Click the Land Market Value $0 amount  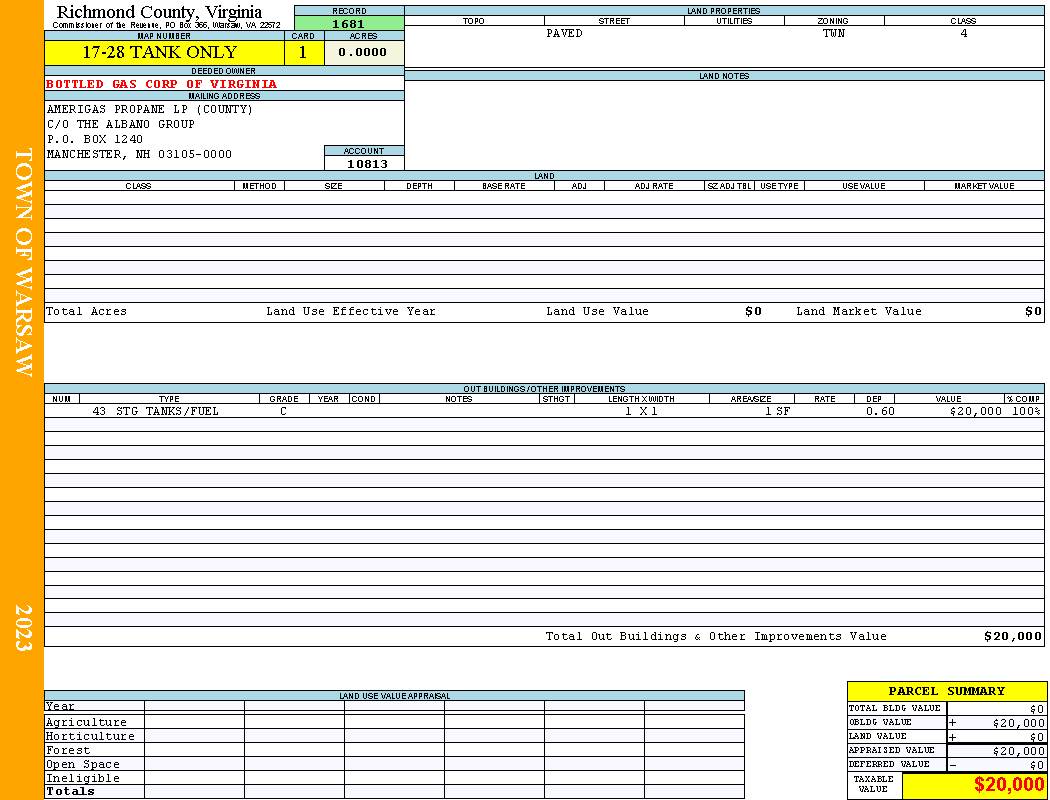point(1033,311)
